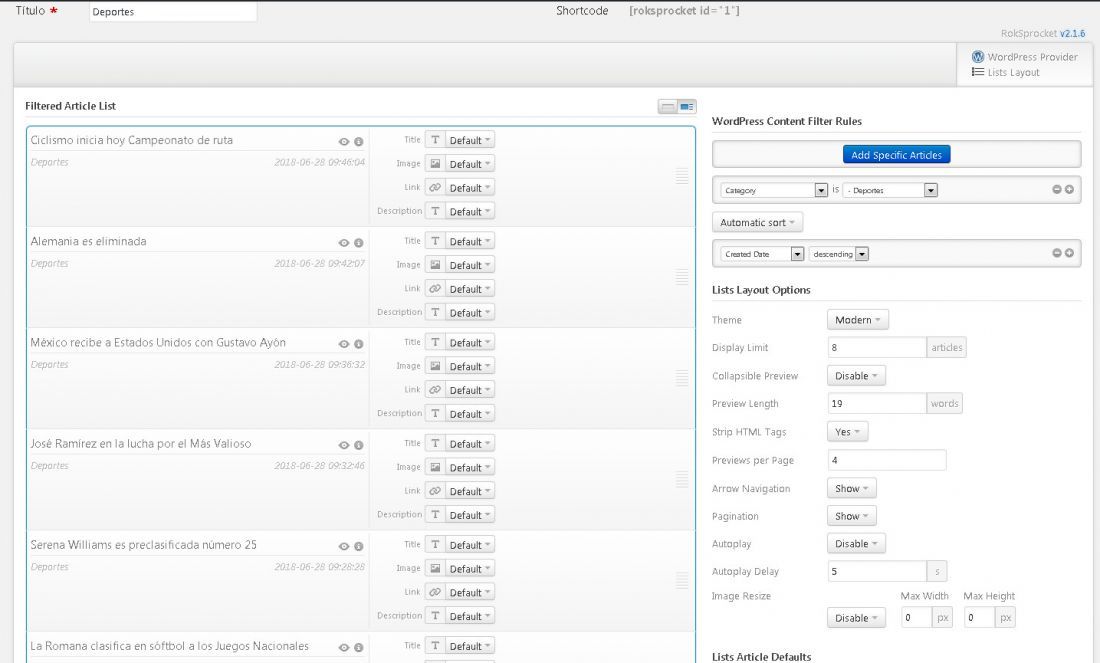
Task: Click the Image type icon for Alemania es eliminada
Action: click(x=435, y=264)
